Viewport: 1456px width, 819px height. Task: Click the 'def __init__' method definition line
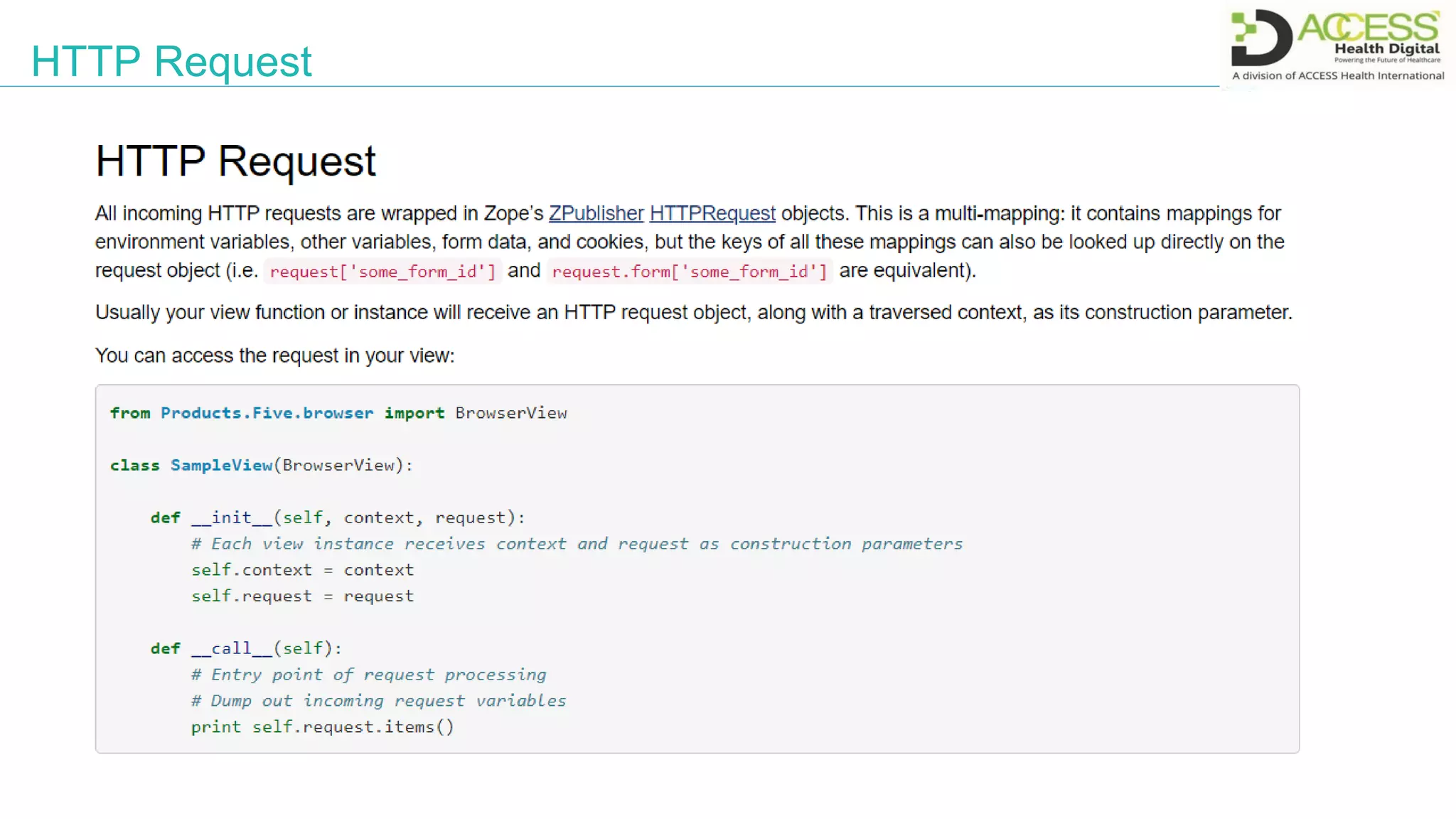(338, 518)
